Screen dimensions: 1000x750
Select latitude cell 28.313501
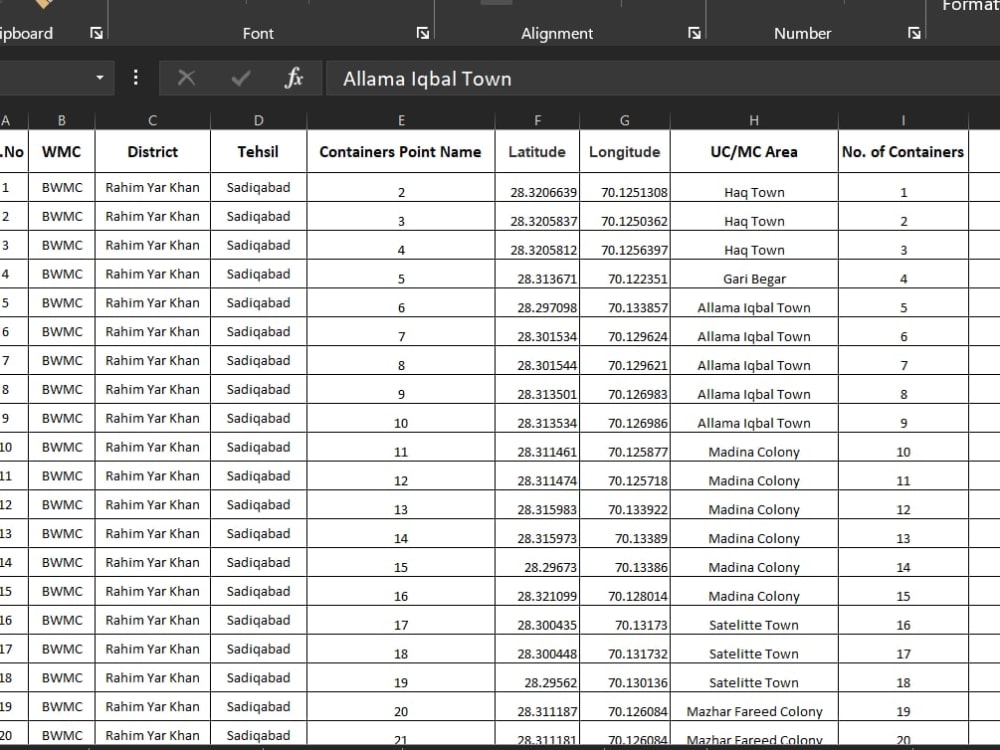pos(538,389)
